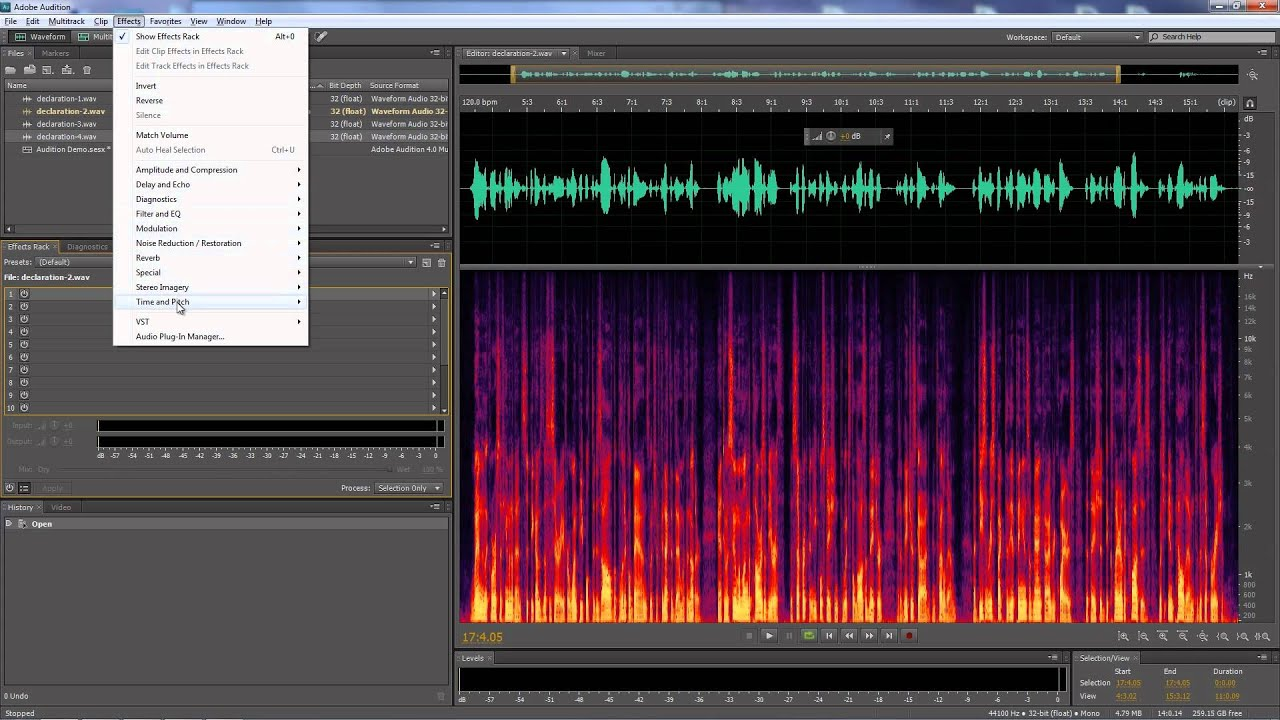Open the Favorites menu in menu bar
Viewport: 1280px width, 720px height.
point(166,21)
